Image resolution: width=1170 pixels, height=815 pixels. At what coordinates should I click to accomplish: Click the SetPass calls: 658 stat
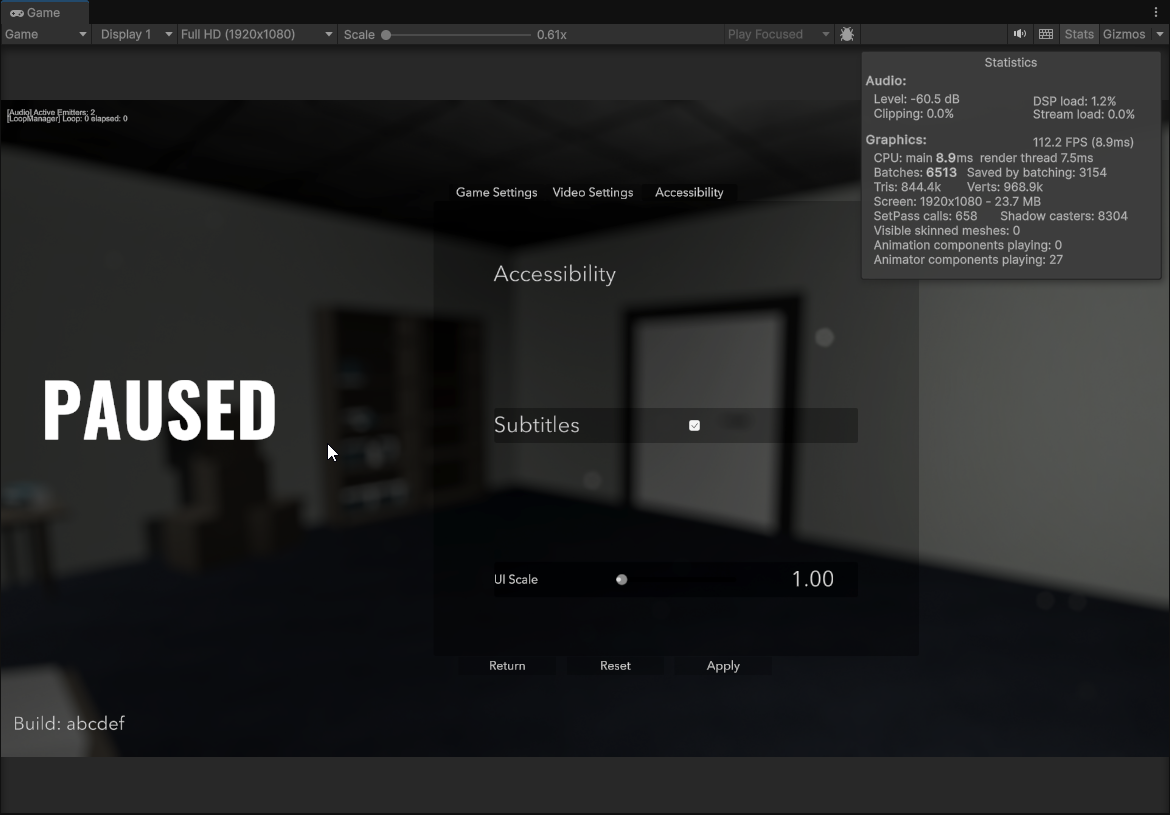(925, 216)
